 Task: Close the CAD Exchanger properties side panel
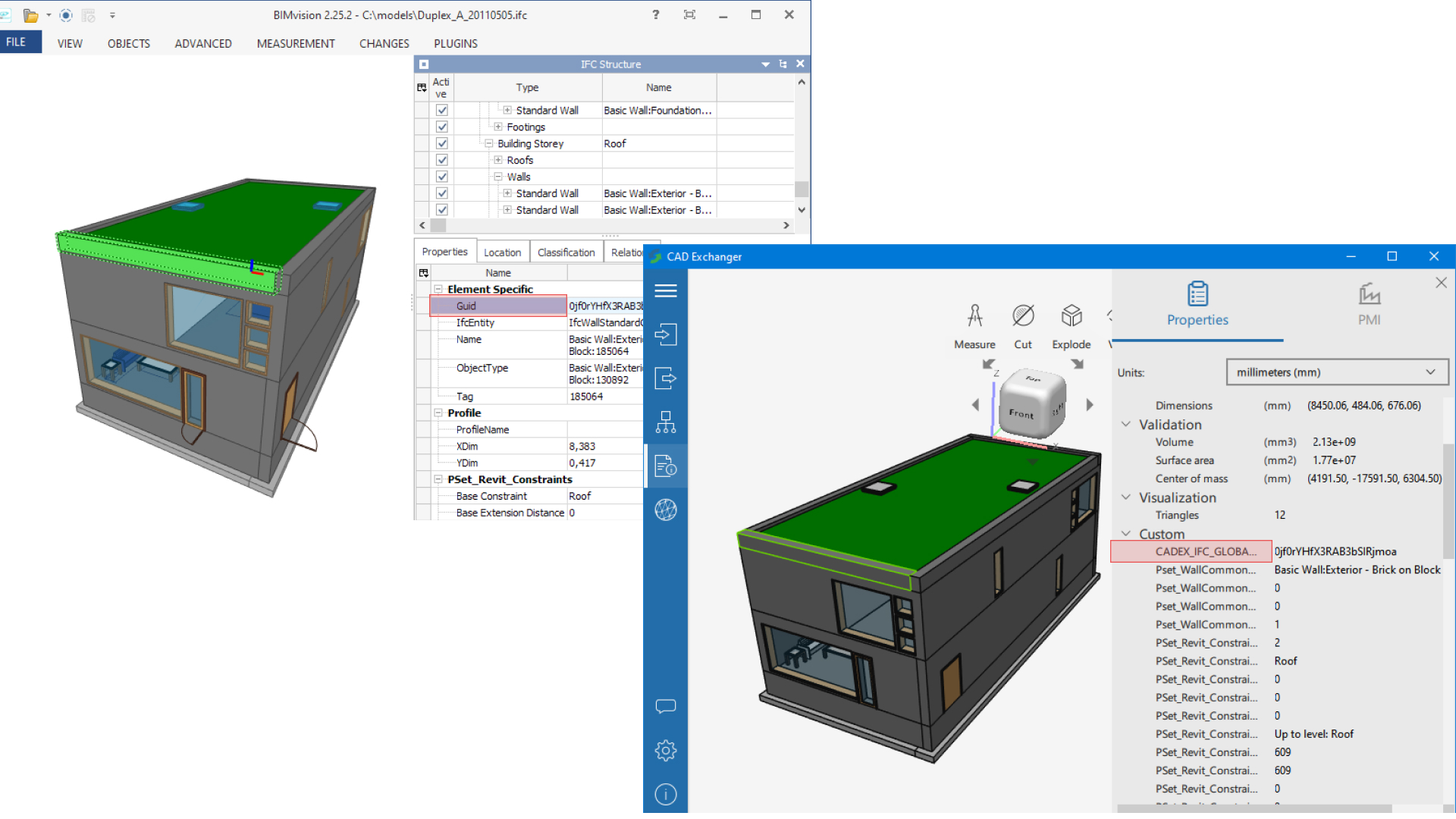pyautogui.click(x=1441, y=283)
